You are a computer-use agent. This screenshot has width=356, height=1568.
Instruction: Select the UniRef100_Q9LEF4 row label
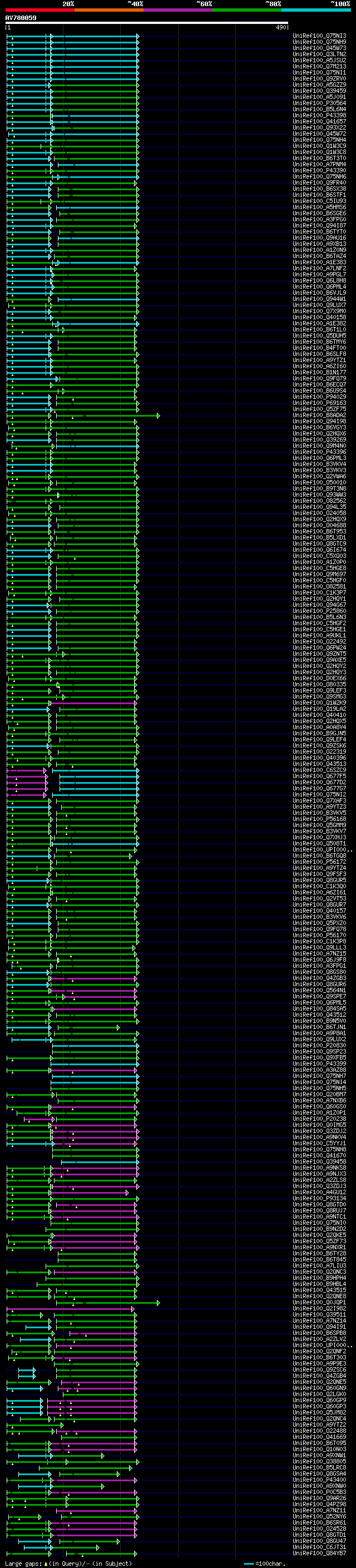click(x=319, y=740)
